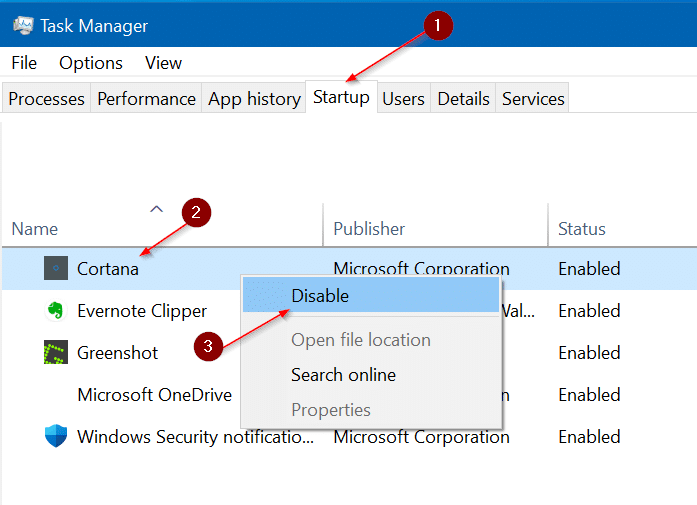697x505 pixels.
Task: Click Windows Security's Microsoft Corporation publisher
Action: [421, 437]
